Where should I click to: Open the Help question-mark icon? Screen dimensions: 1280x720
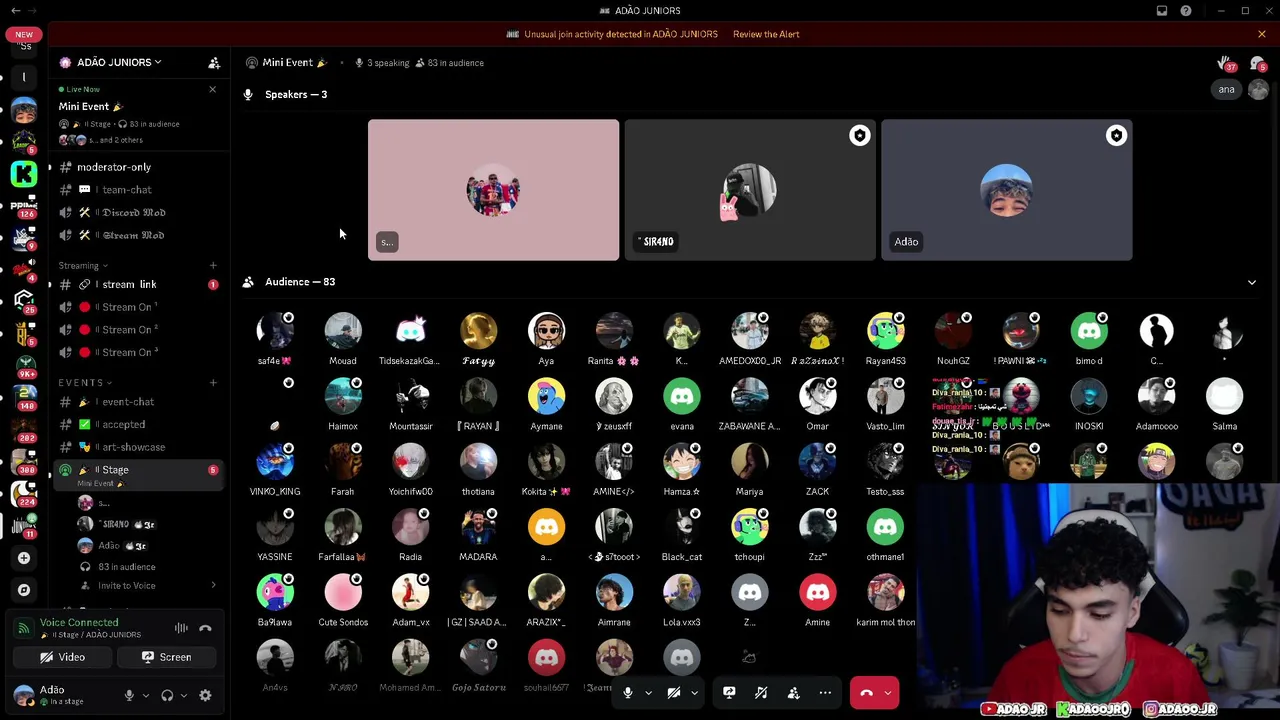1186,11
